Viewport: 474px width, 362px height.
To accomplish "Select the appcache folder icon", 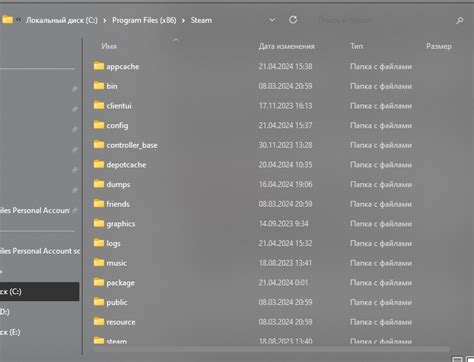I will (x=99, y=66).
